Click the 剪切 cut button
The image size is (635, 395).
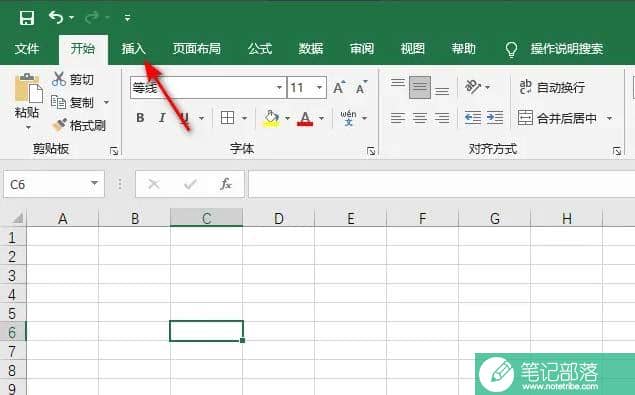click(x=73, y=79)
